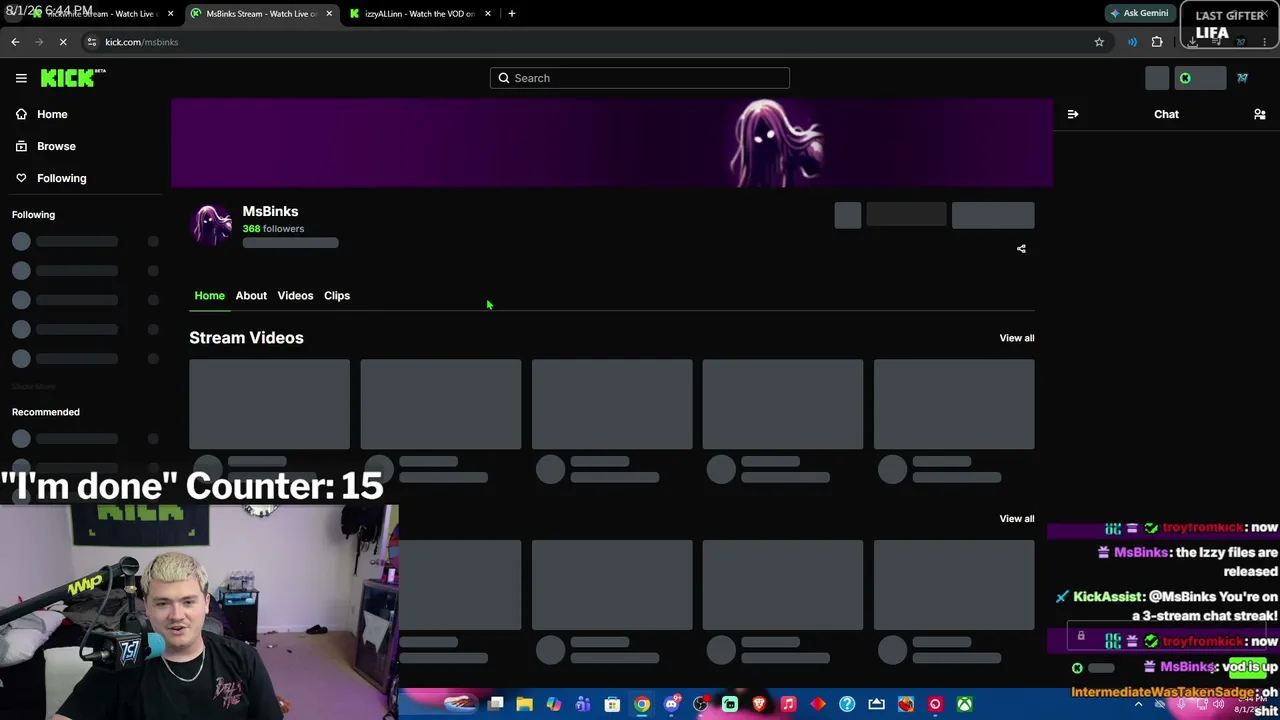Open Discord from the taskbar
Screen dimensions: 1280x720
(671, 705)
